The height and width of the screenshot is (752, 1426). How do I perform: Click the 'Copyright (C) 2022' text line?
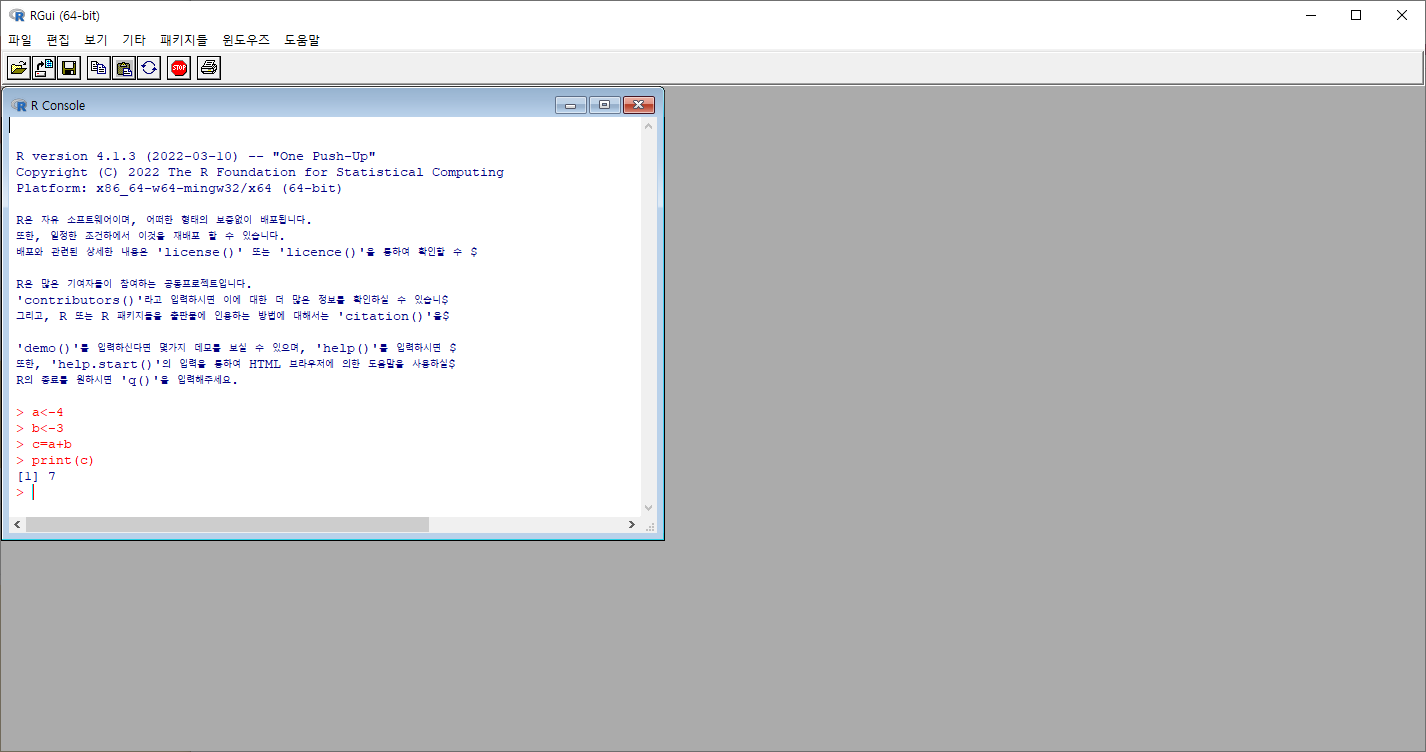(x=260, y=172)
